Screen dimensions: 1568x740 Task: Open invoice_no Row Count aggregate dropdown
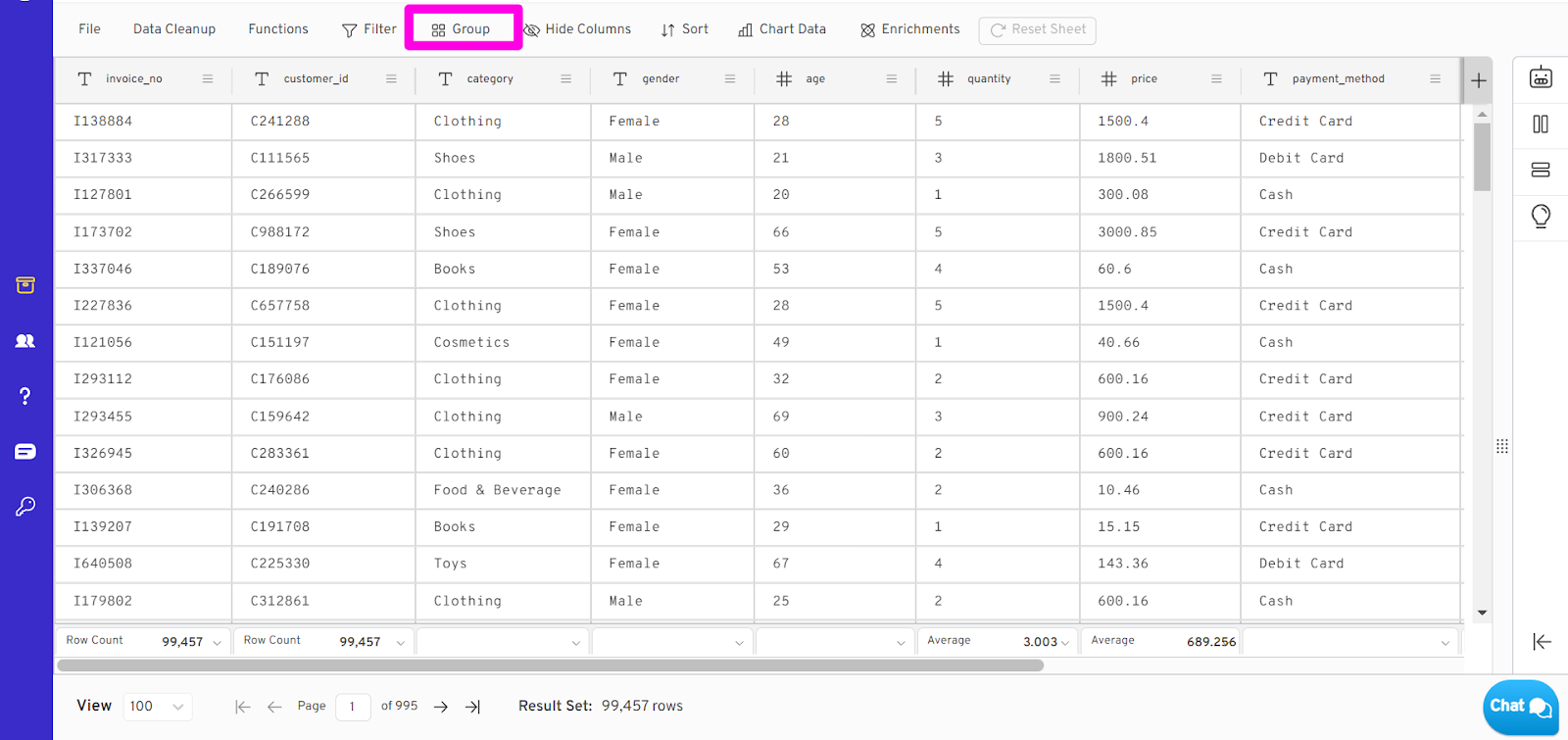pos(217,643)
